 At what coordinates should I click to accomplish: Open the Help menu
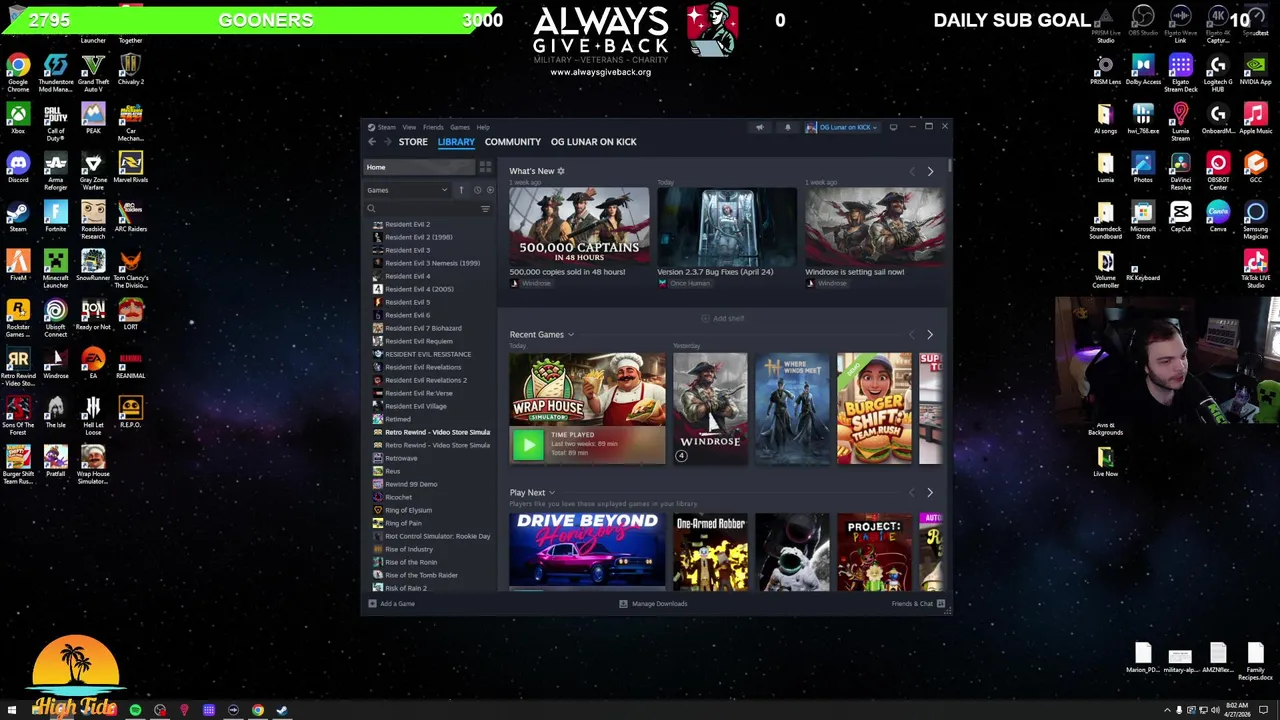coord(483,127)
